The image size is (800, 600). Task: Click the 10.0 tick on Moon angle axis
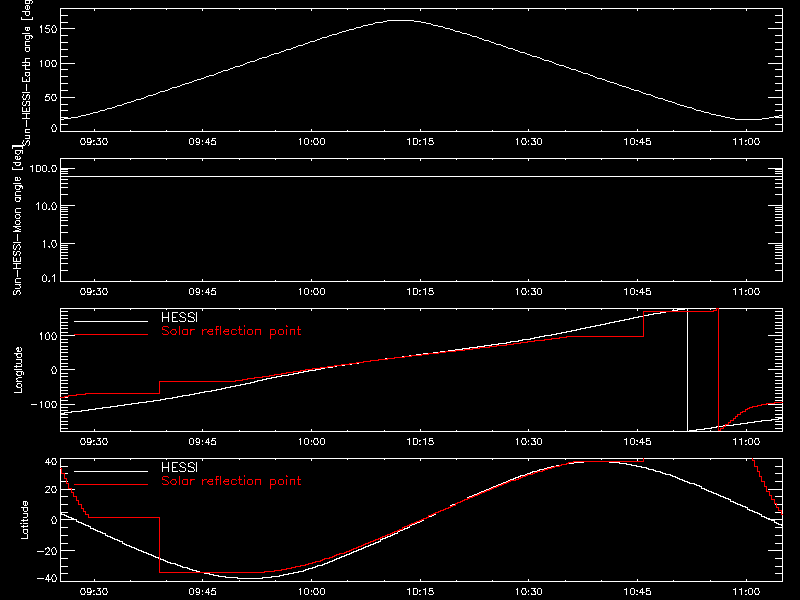pyautogui.click(x=46, y=206)
